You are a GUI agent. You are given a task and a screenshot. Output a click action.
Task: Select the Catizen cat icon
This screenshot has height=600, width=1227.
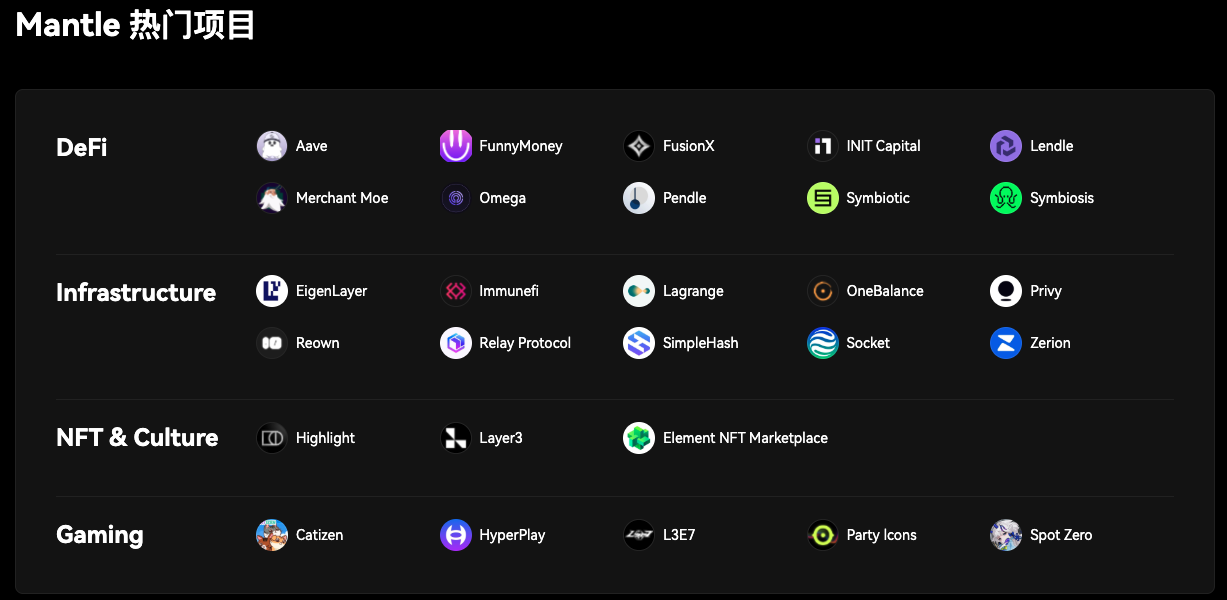pos(272,535)
